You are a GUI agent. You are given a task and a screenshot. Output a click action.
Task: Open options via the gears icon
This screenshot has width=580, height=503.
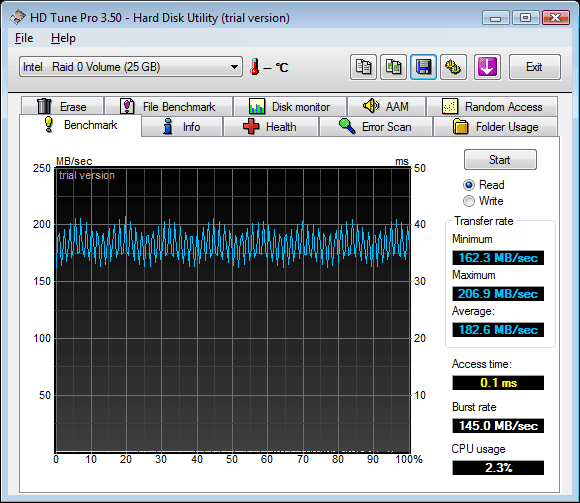coord(453,67)
